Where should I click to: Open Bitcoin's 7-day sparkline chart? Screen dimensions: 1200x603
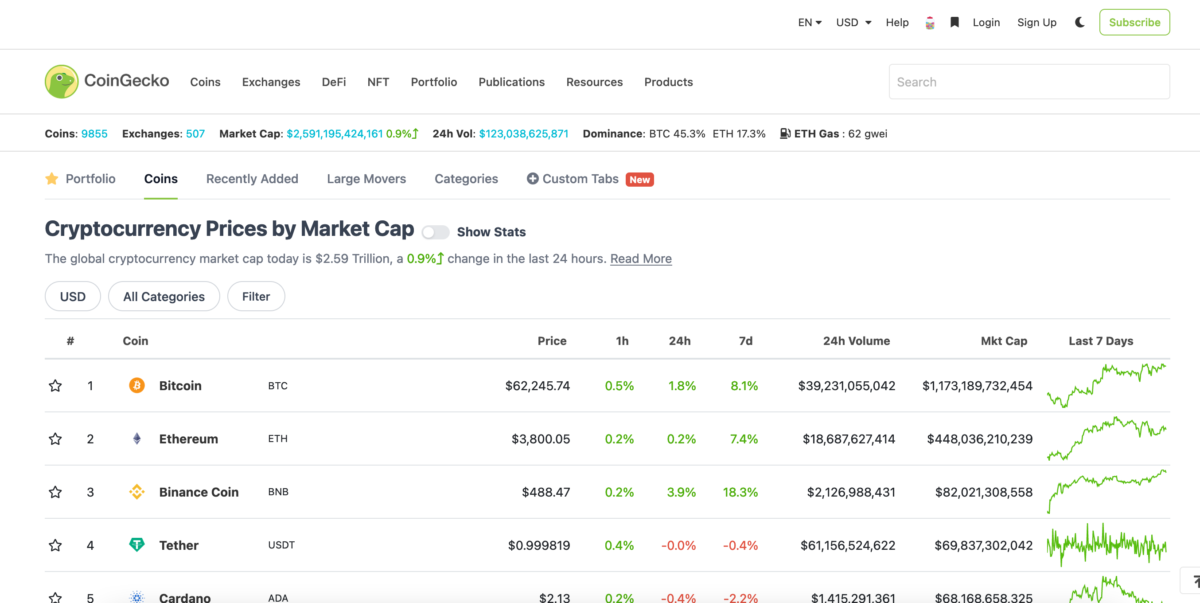point(1106,385)
